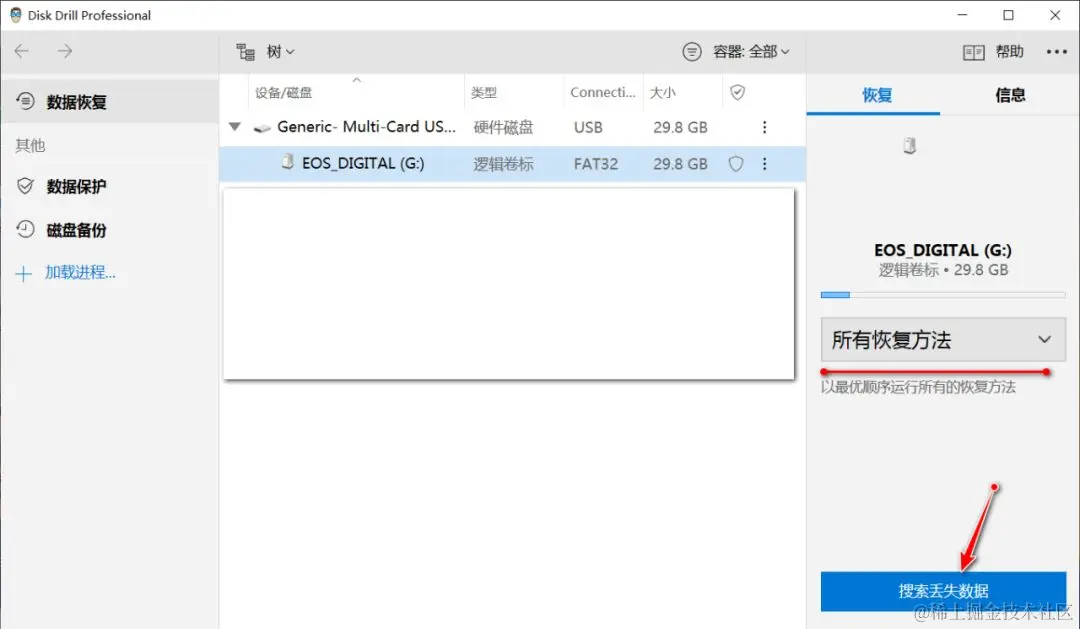Image resolution: width=1080 pixels, height=629 pixels.
Task: Open the 容器: 全部 filter dropdown
Action: tap(751, 52)
